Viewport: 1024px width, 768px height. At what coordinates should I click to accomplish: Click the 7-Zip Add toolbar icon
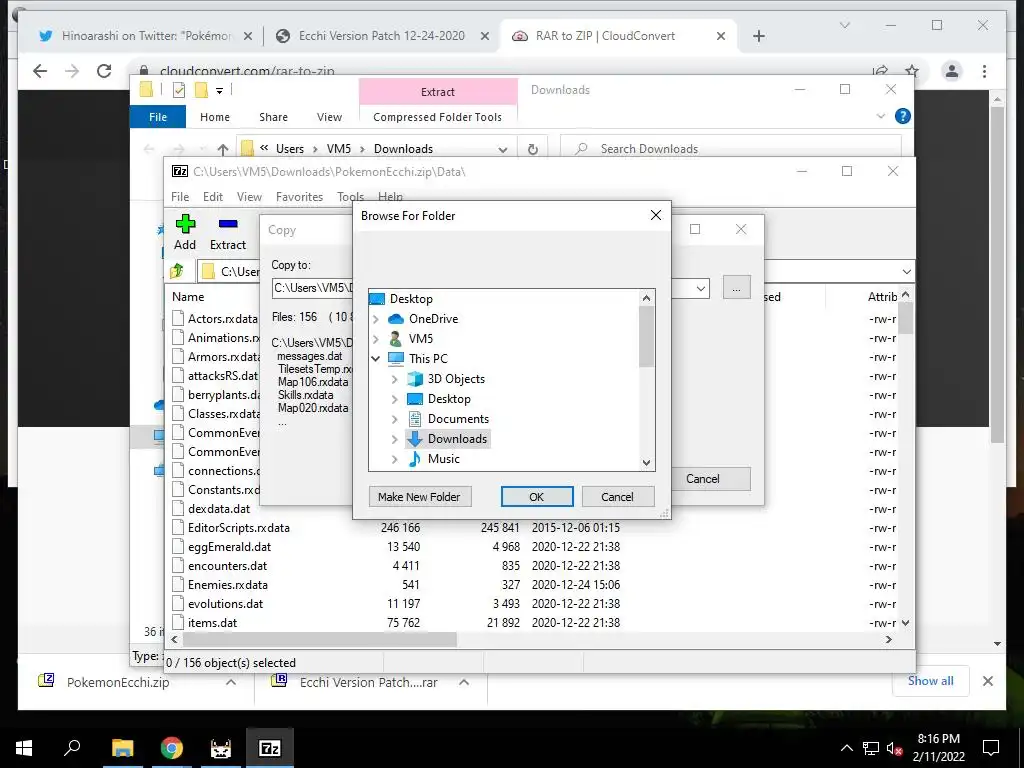click(x=185, y=224)
